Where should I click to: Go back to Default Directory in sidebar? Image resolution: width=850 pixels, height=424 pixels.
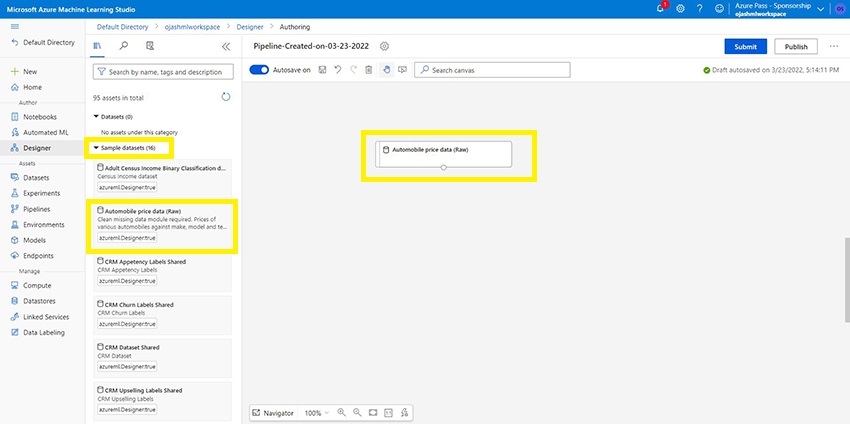click(x=43, y=42)
